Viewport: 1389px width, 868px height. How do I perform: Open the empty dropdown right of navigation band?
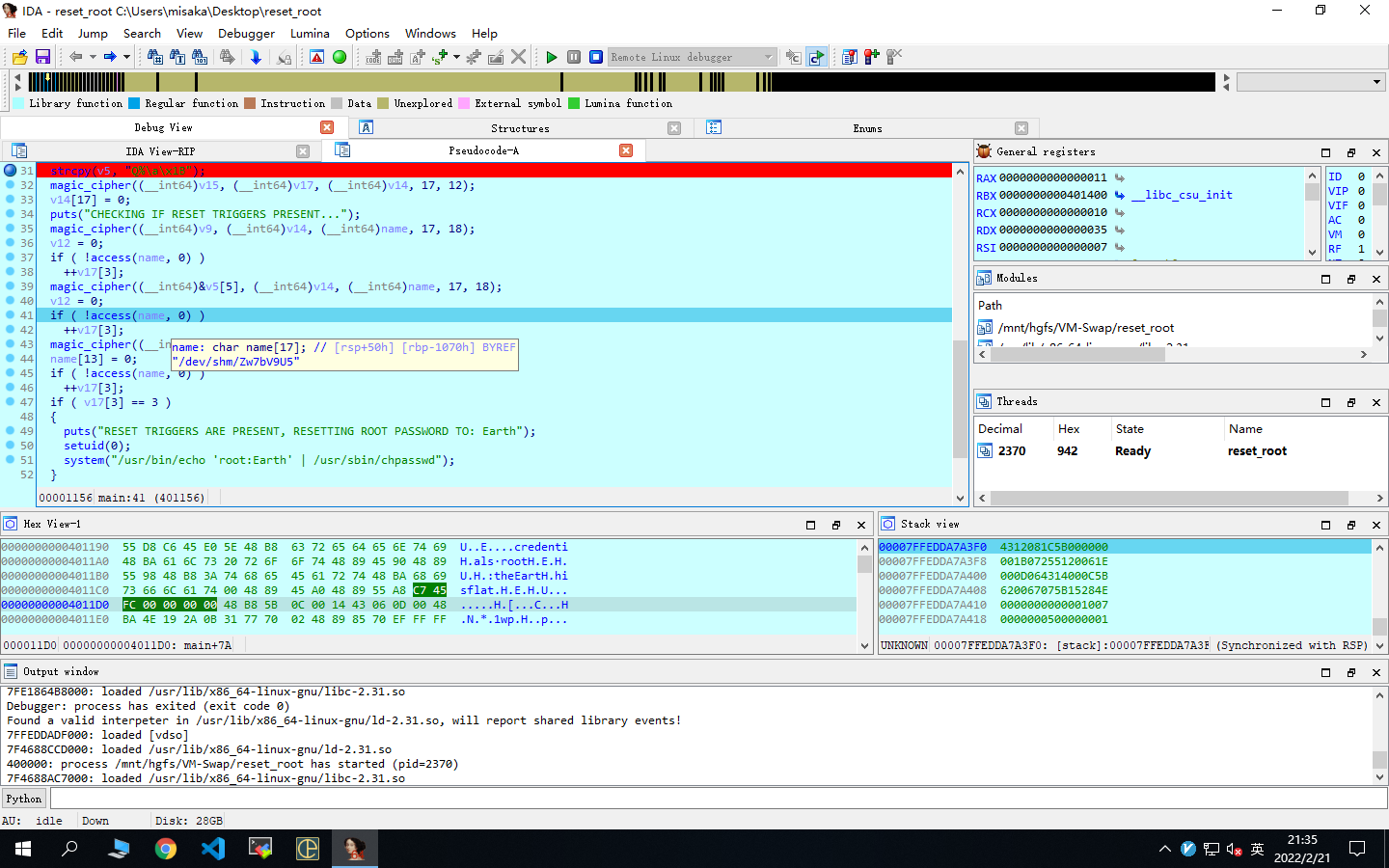pos(1376,82)
